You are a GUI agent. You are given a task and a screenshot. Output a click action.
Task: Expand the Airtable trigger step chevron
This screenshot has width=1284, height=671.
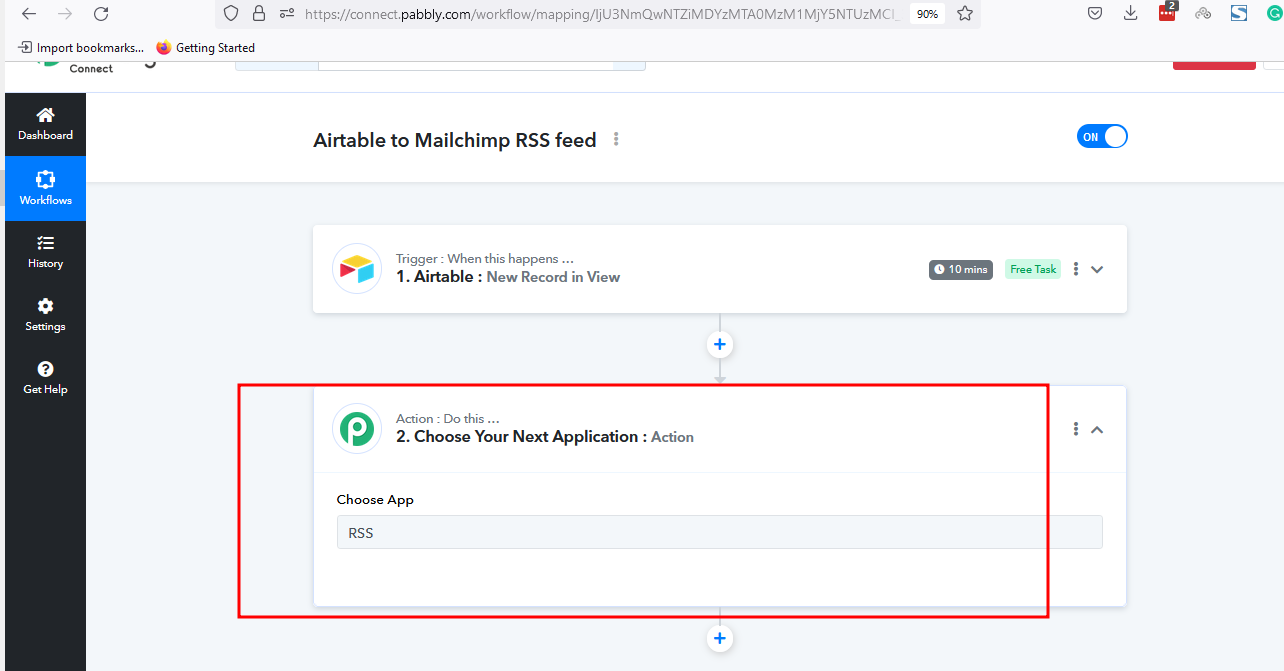[x=1097, y=269]
